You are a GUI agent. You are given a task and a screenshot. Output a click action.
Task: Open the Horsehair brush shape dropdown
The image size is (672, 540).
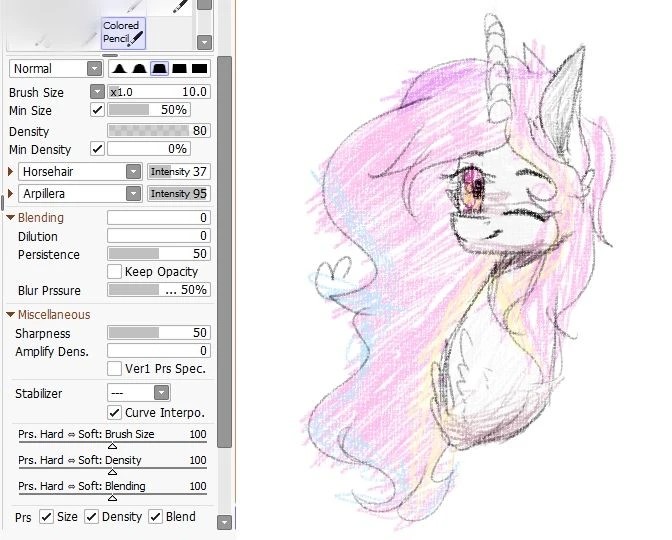(x=80, y=171)
